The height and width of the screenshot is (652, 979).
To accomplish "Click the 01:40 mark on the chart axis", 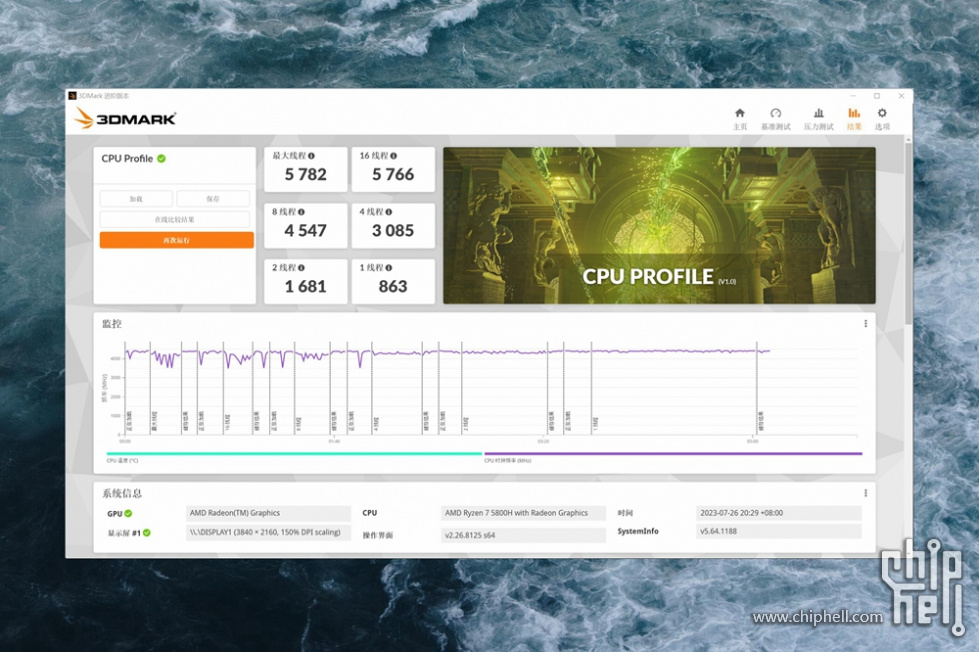I will tap(334, 441).
